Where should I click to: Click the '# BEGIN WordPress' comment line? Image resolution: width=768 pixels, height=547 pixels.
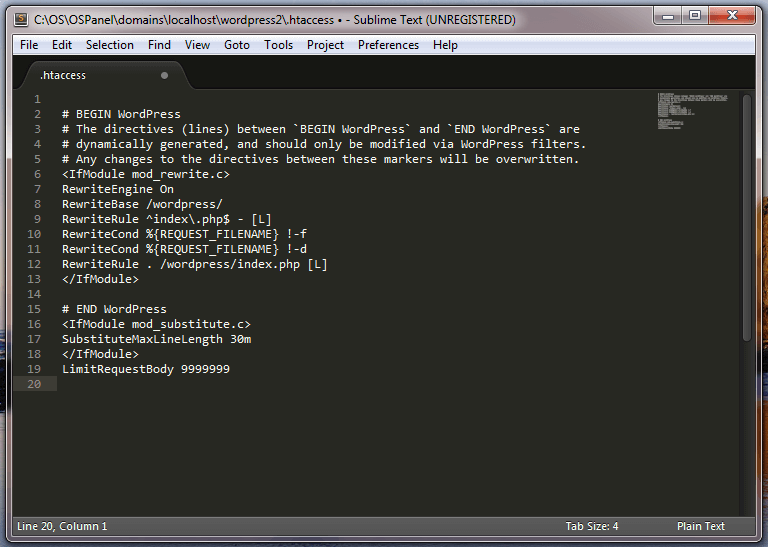(x=121, y=115)
